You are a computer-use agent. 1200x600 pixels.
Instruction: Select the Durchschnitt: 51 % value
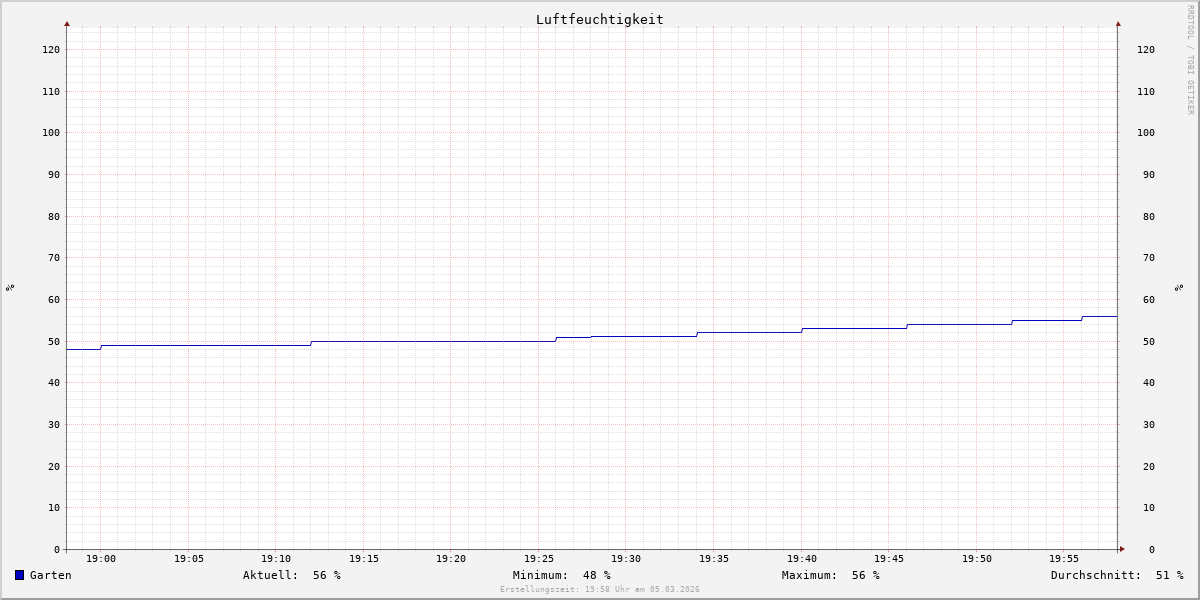pos(1117,575)
